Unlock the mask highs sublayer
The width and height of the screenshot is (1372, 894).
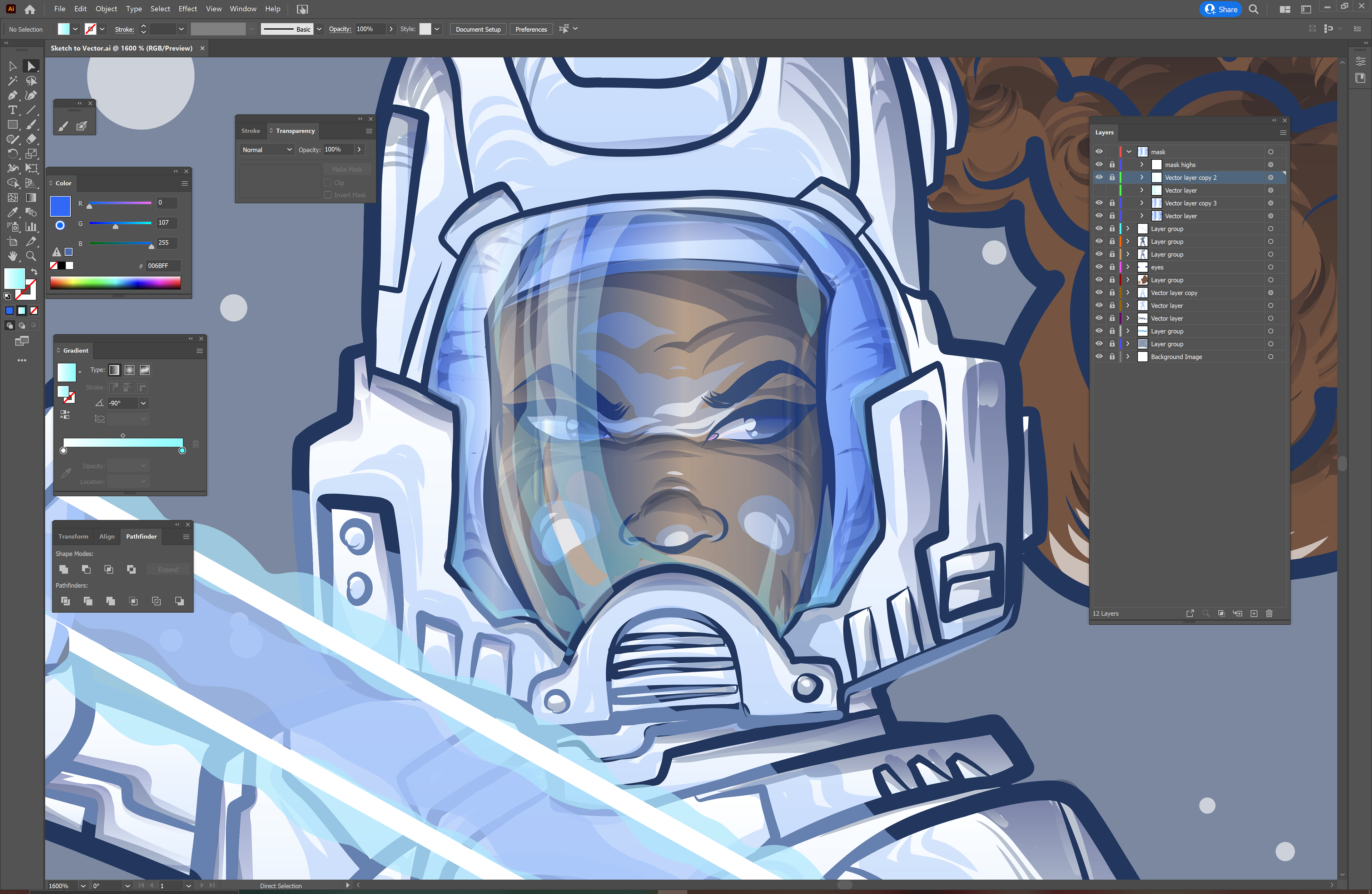click(1112, 165)
